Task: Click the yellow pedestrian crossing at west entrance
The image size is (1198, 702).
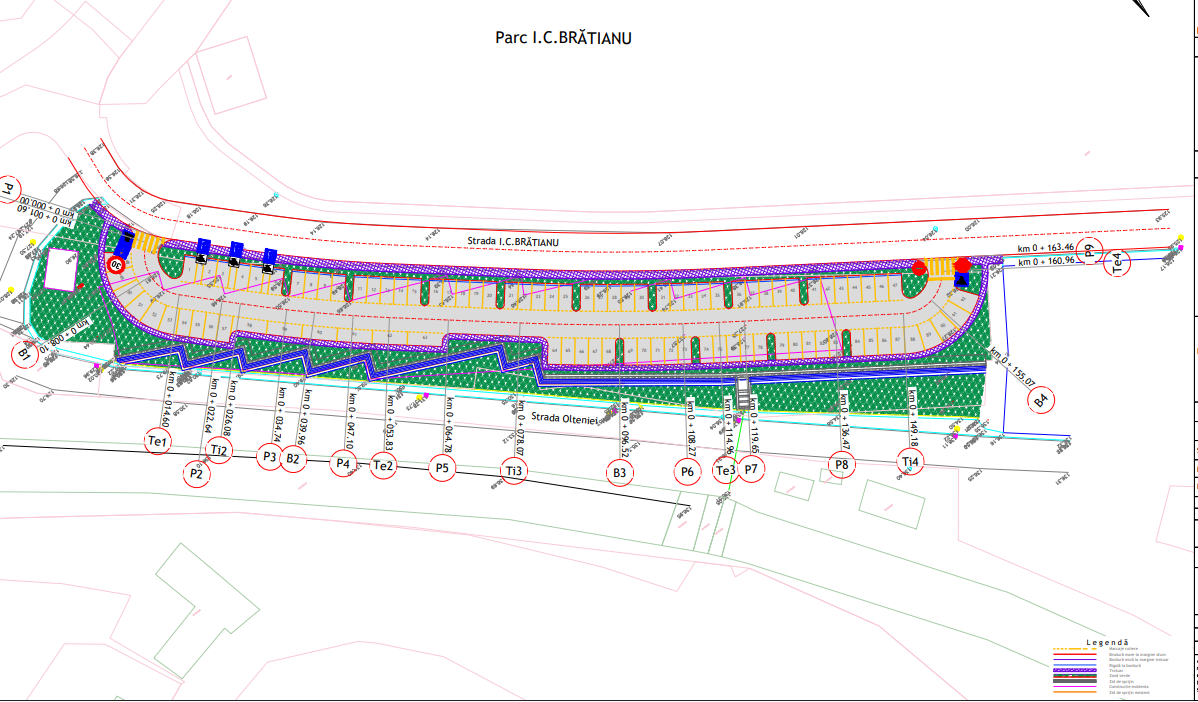Action: tap(149, 243)
